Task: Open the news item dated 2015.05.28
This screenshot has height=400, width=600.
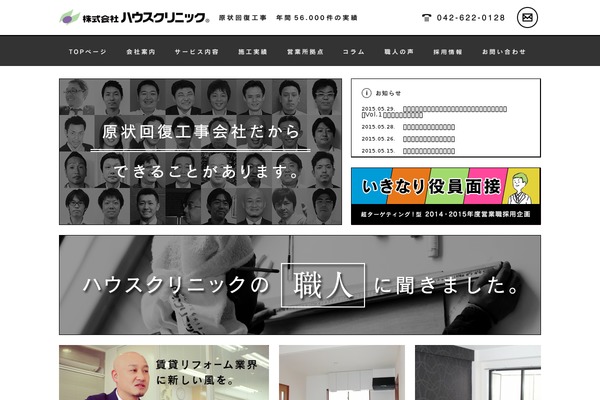Action: (x=408, y=127)
